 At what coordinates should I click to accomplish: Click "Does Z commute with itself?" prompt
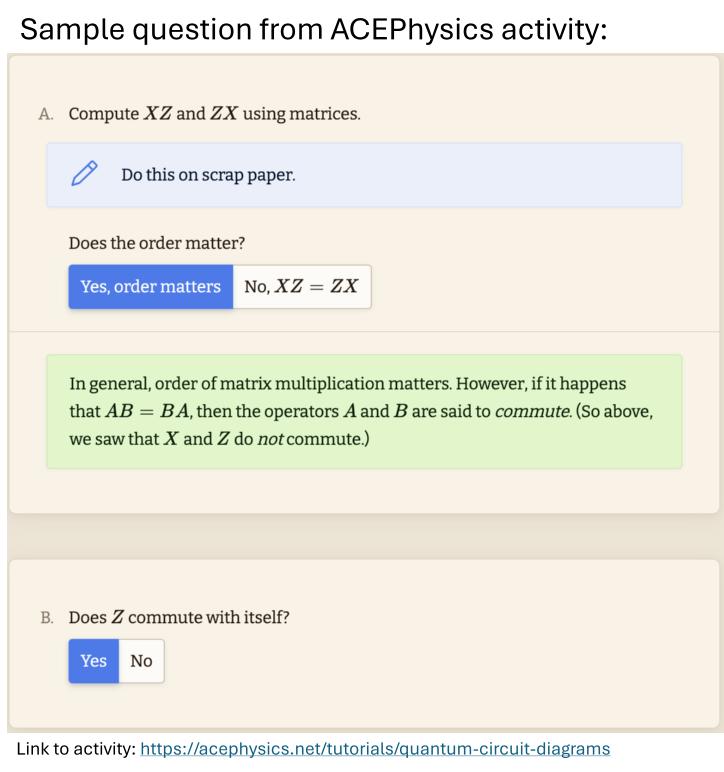coord(179,617)
